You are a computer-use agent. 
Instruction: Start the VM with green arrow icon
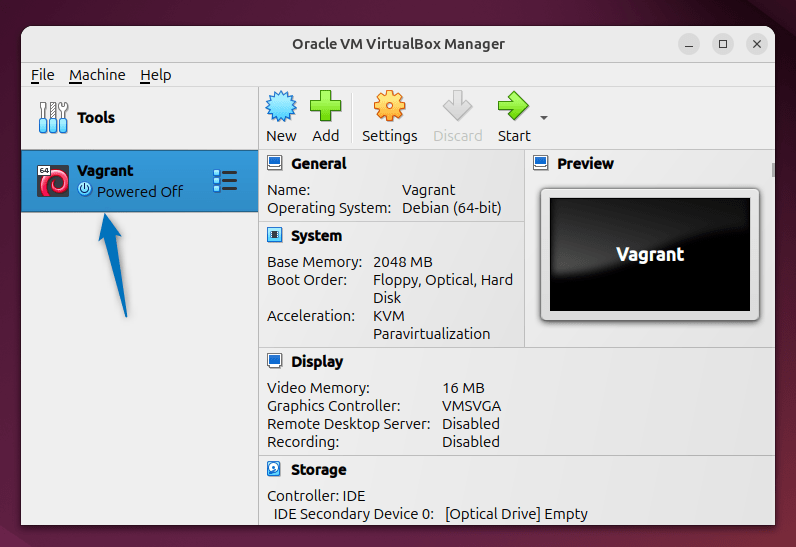coord(513,107)
